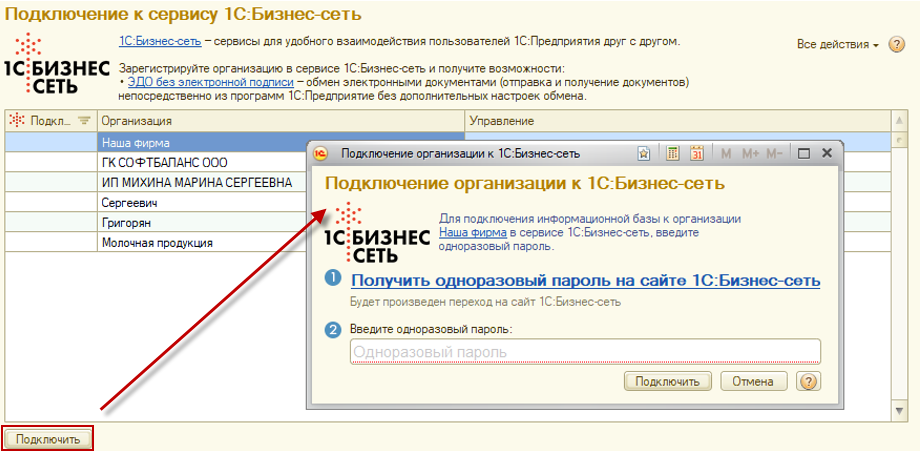Click the M memory button in the dialog title bar
The width and height of the screenshot is (921, 451).
[x=726, y=154]
